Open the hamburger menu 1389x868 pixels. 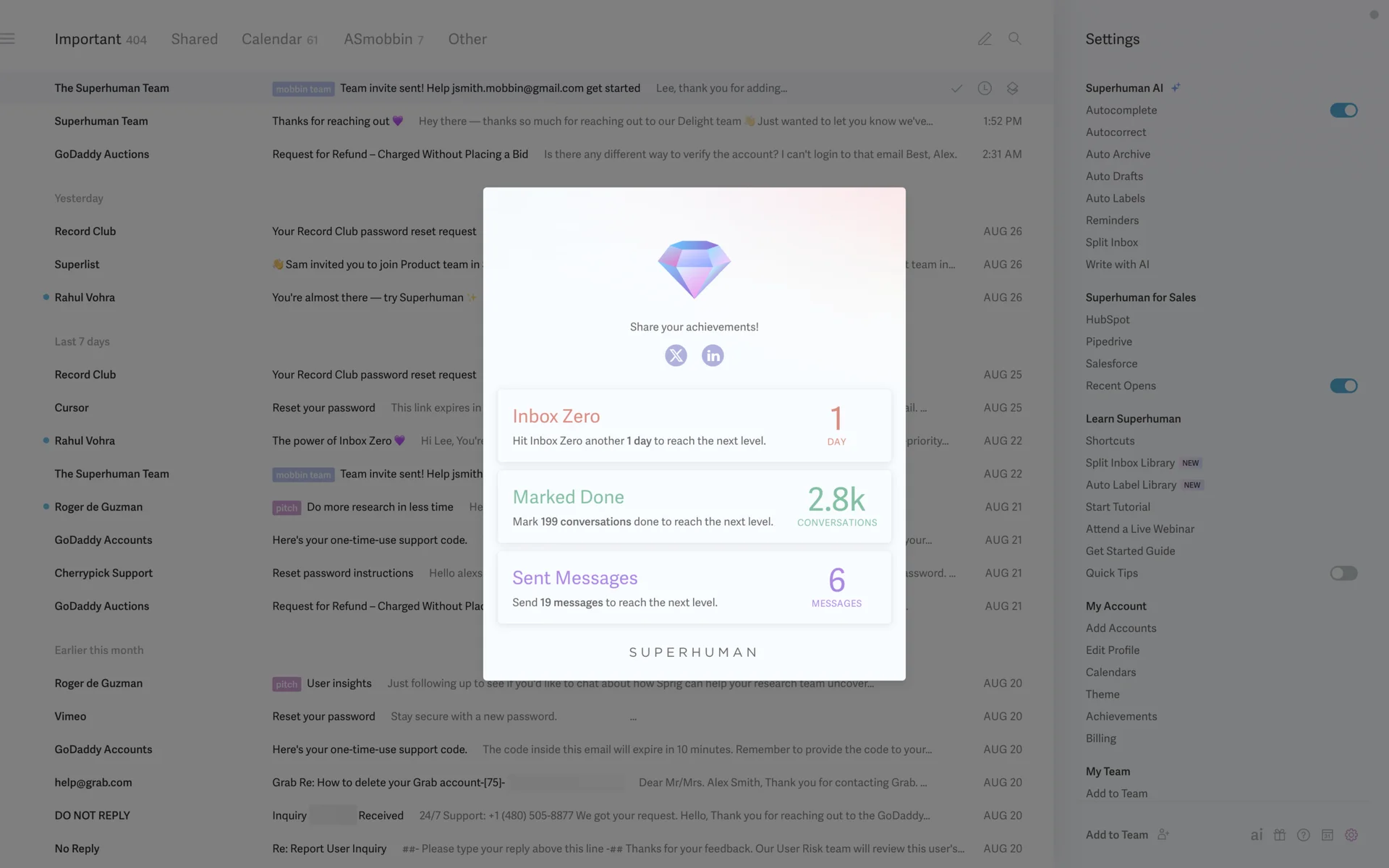(8, 39)
